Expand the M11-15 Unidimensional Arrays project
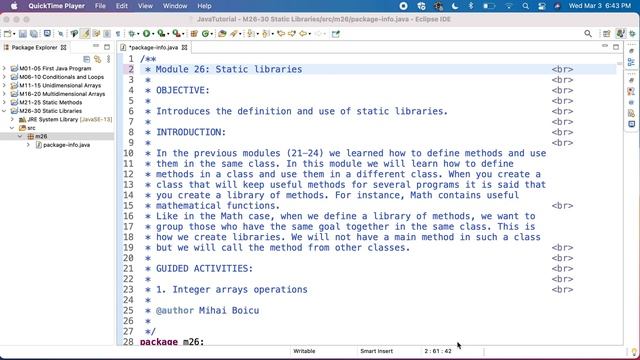This screenshot has height=360, width=640. (x=4, y=85)
